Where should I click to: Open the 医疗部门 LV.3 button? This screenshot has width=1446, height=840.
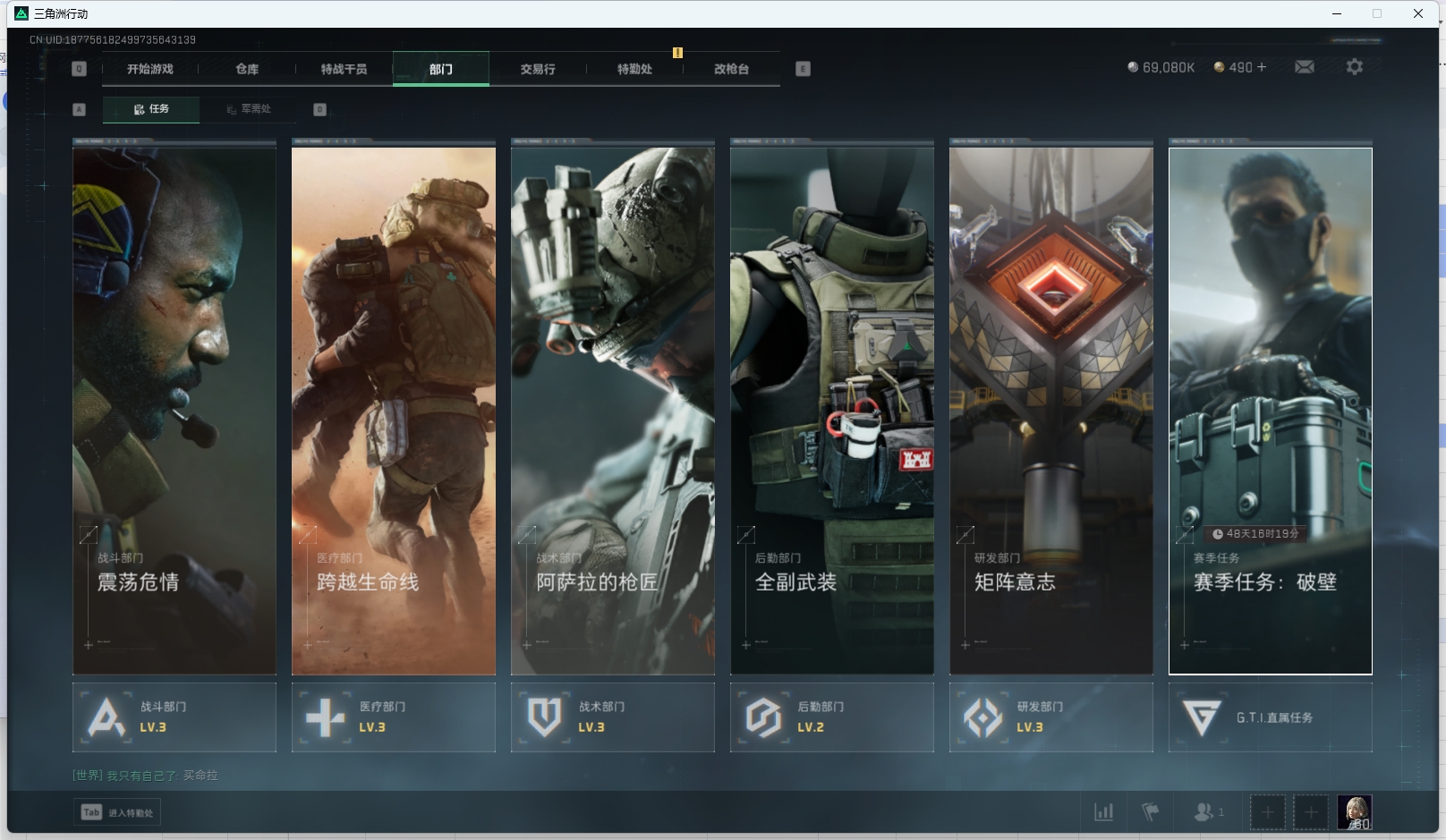(394, 717)
